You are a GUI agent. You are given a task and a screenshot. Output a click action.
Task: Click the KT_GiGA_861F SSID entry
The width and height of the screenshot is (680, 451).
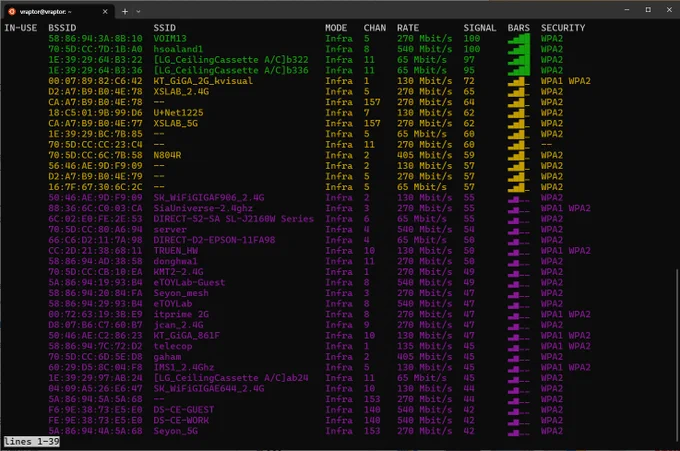[x=186, y=336]
